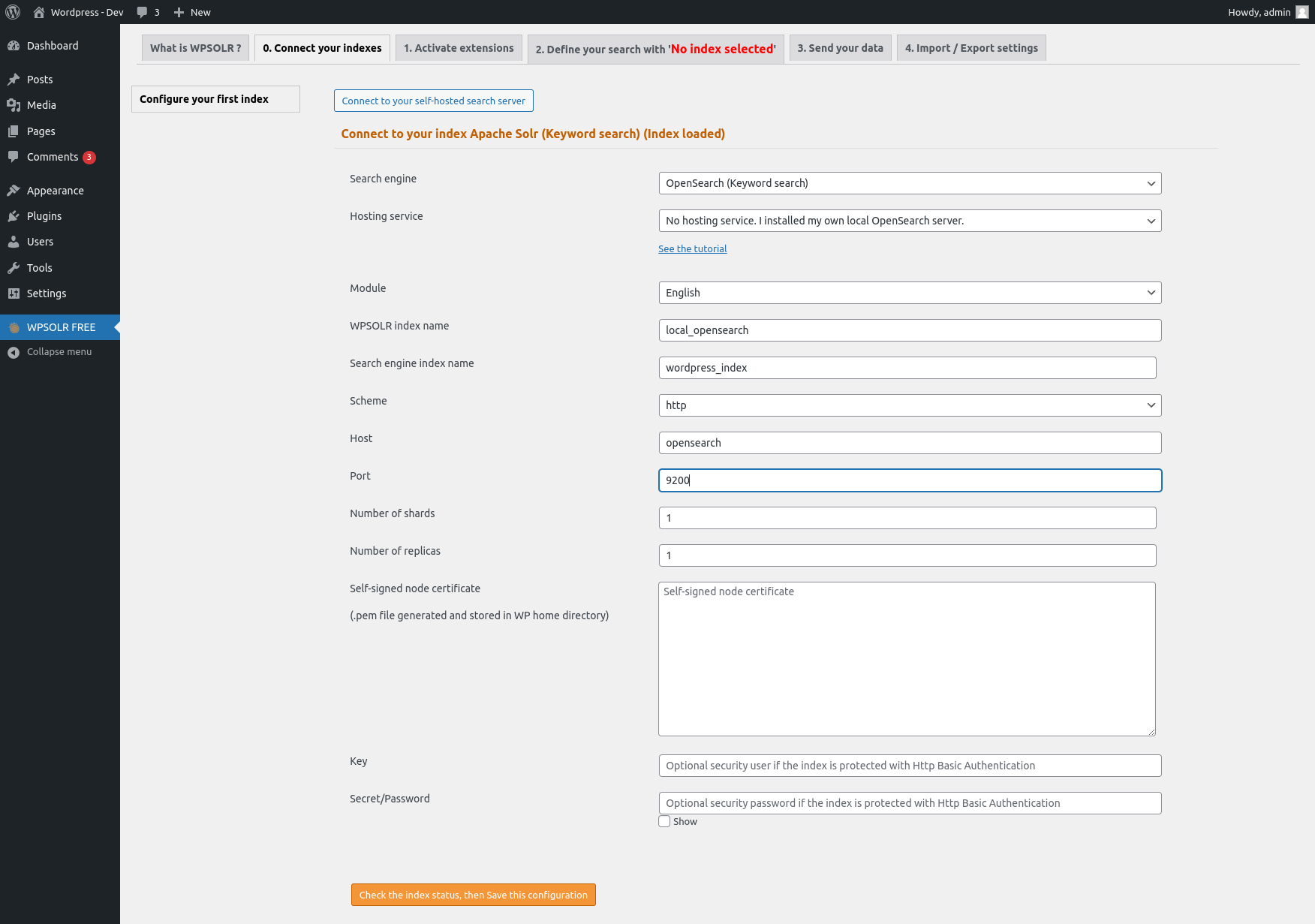Click the plus New icon in admin bar
This screenshot has height=924, width=1315.
[179, 12]
